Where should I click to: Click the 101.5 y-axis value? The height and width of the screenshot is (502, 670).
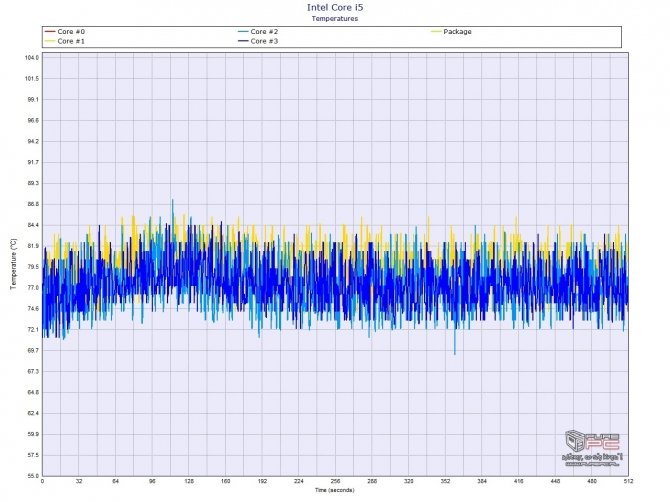click(32, 79)
